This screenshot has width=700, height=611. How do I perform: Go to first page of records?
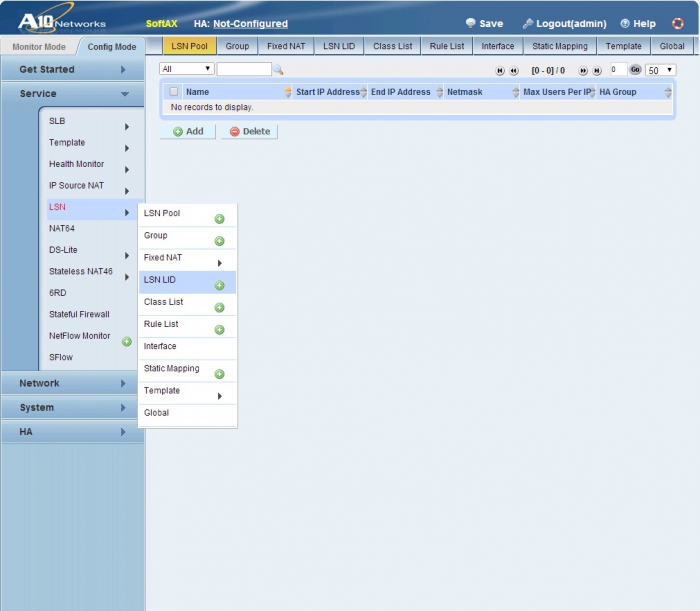[500, 71]
